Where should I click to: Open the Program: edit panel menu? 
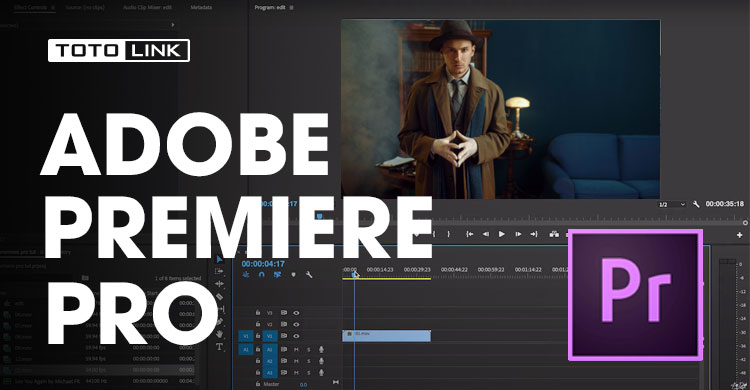[x=291, y=8]
